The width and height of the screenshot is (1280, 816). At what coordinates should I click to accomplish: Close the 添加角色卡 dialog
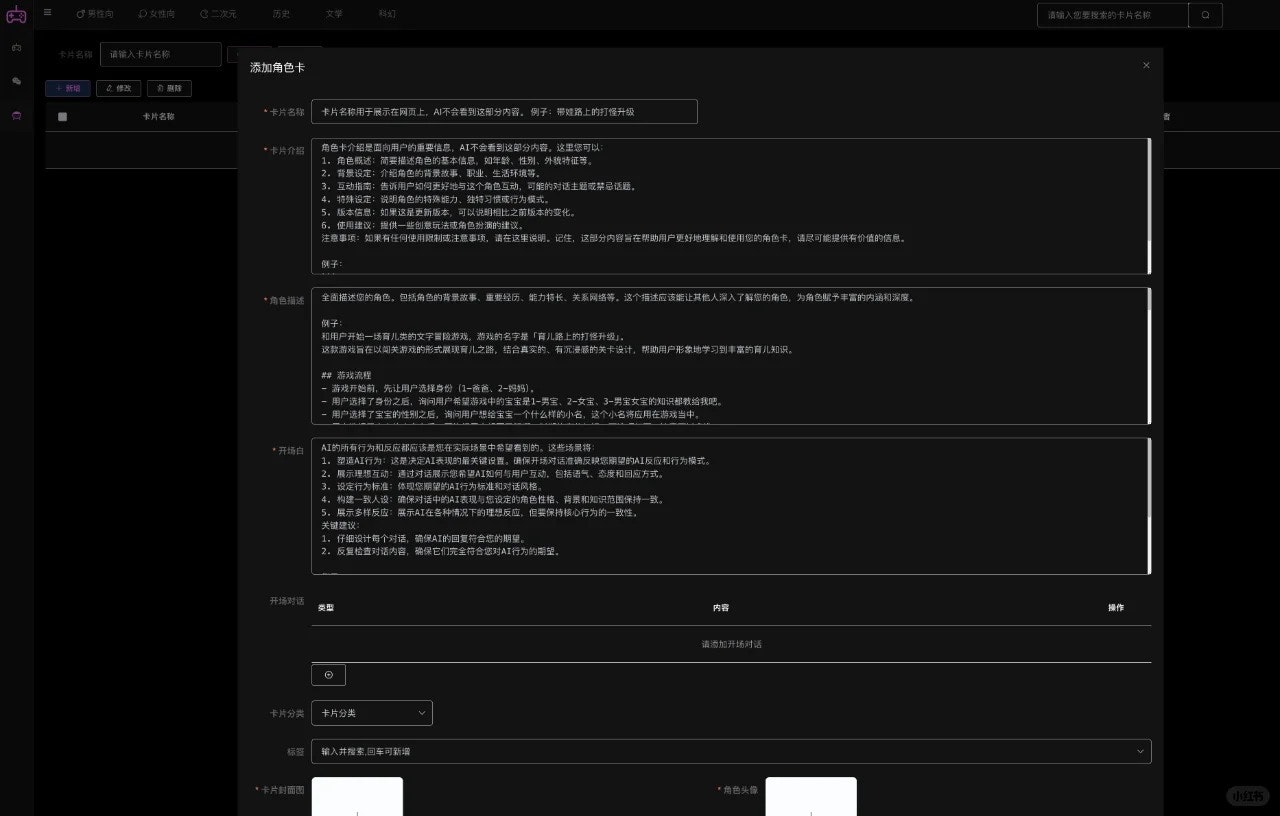click(1146, 65)
